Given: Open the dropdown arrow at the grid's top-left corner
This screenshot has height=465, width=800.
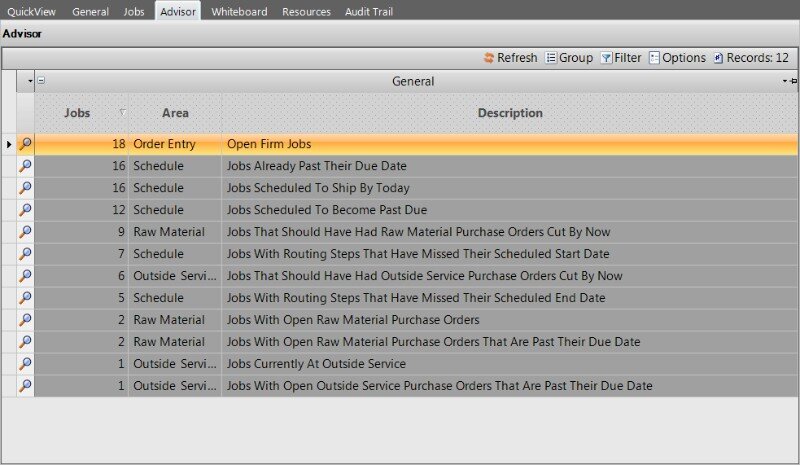Looking at the screenshot, I should tap(30, 81).
